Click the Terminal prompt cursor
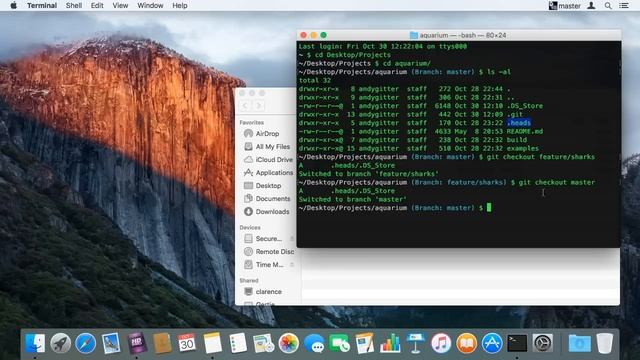 tap(489, 208)
